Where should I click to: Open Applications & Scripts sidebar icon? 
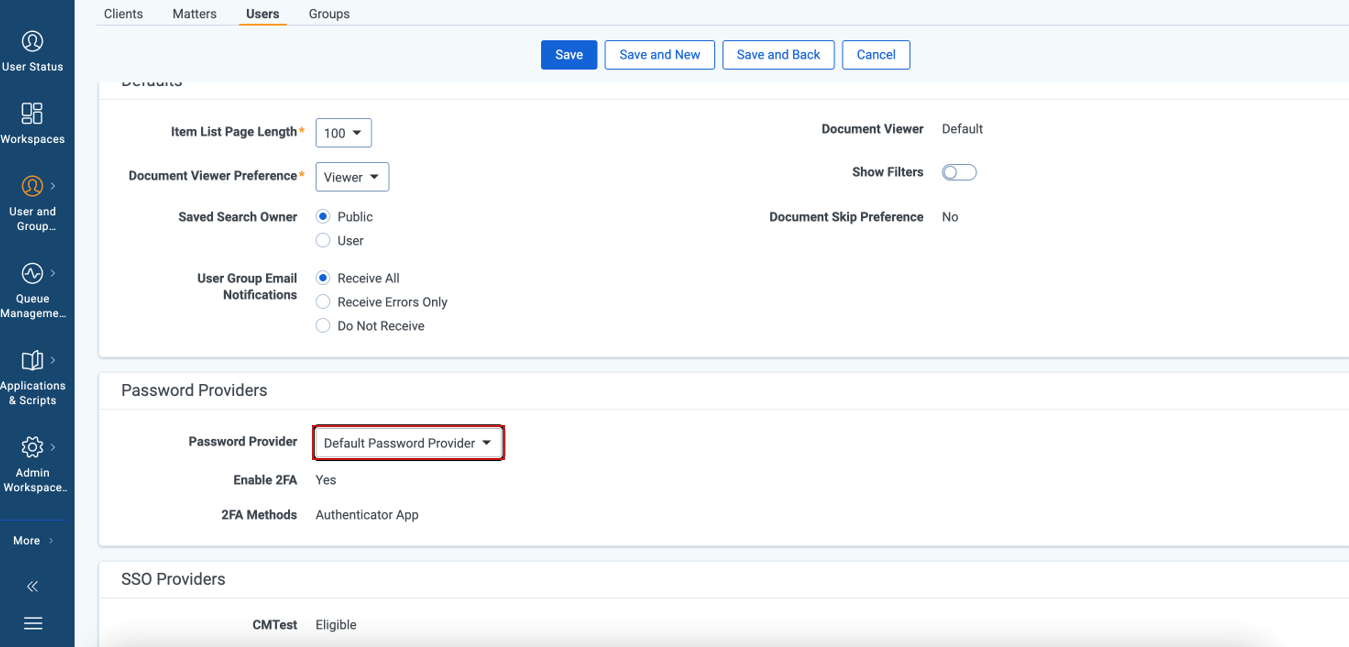click(32, 360)
